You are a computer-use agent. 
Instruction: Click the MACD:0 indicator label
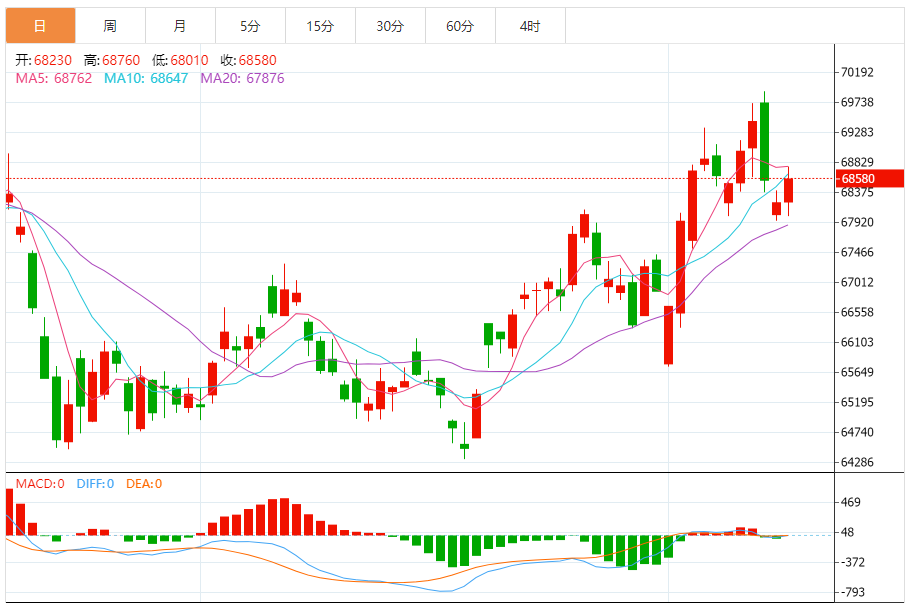click(40, 484)
